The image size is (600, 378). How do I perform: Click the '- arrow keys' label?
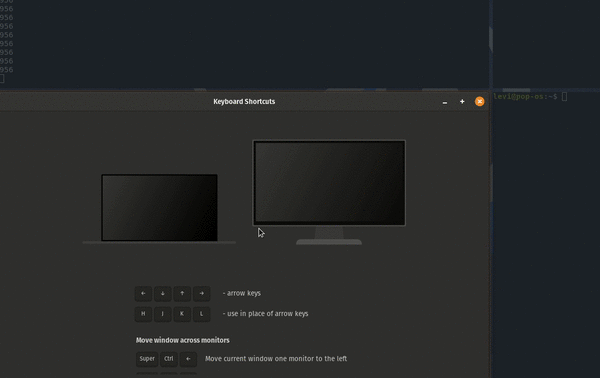click(242, 293)
